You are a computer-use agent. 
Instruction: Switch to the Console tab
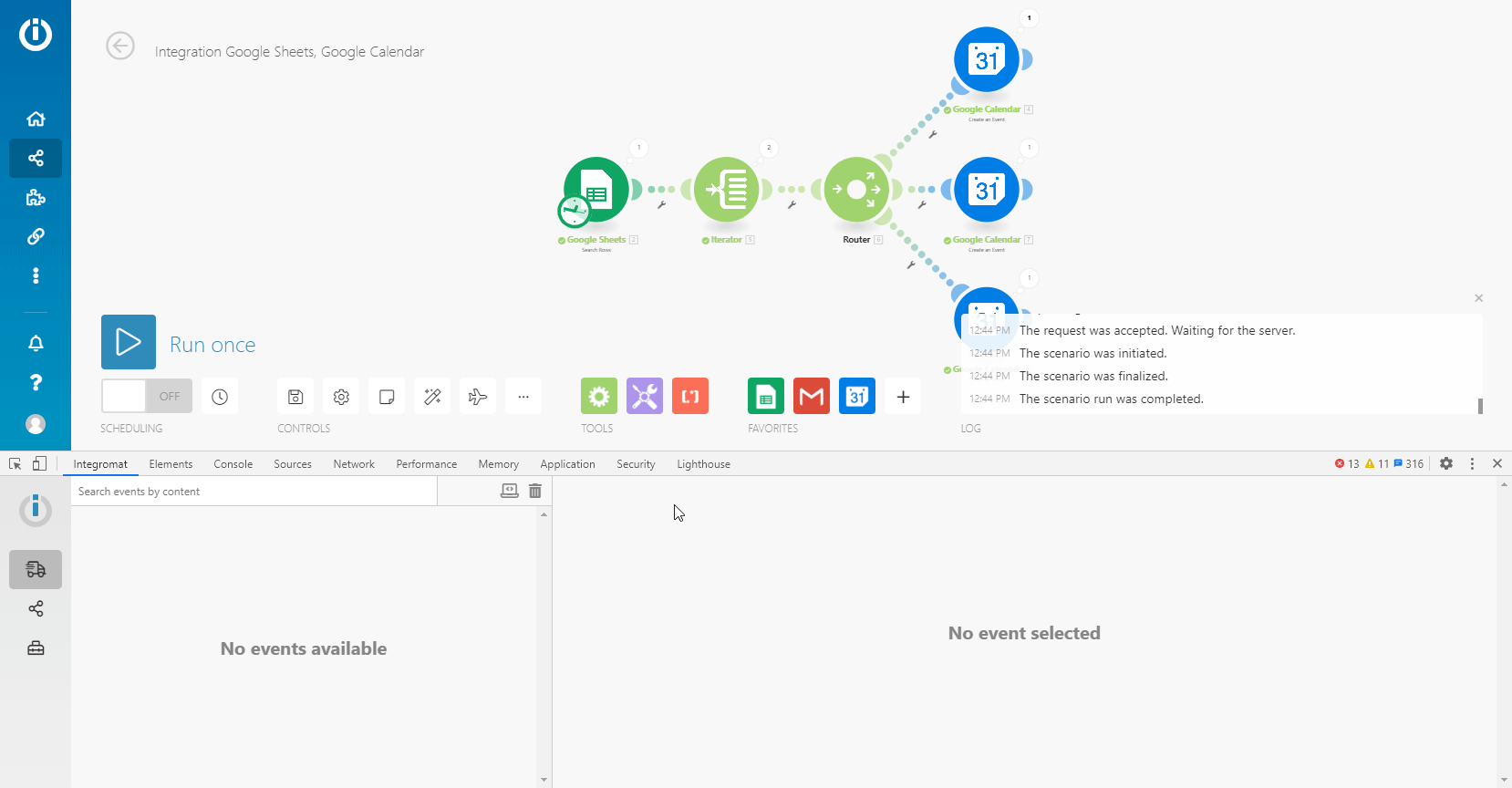tap(233, 464)
